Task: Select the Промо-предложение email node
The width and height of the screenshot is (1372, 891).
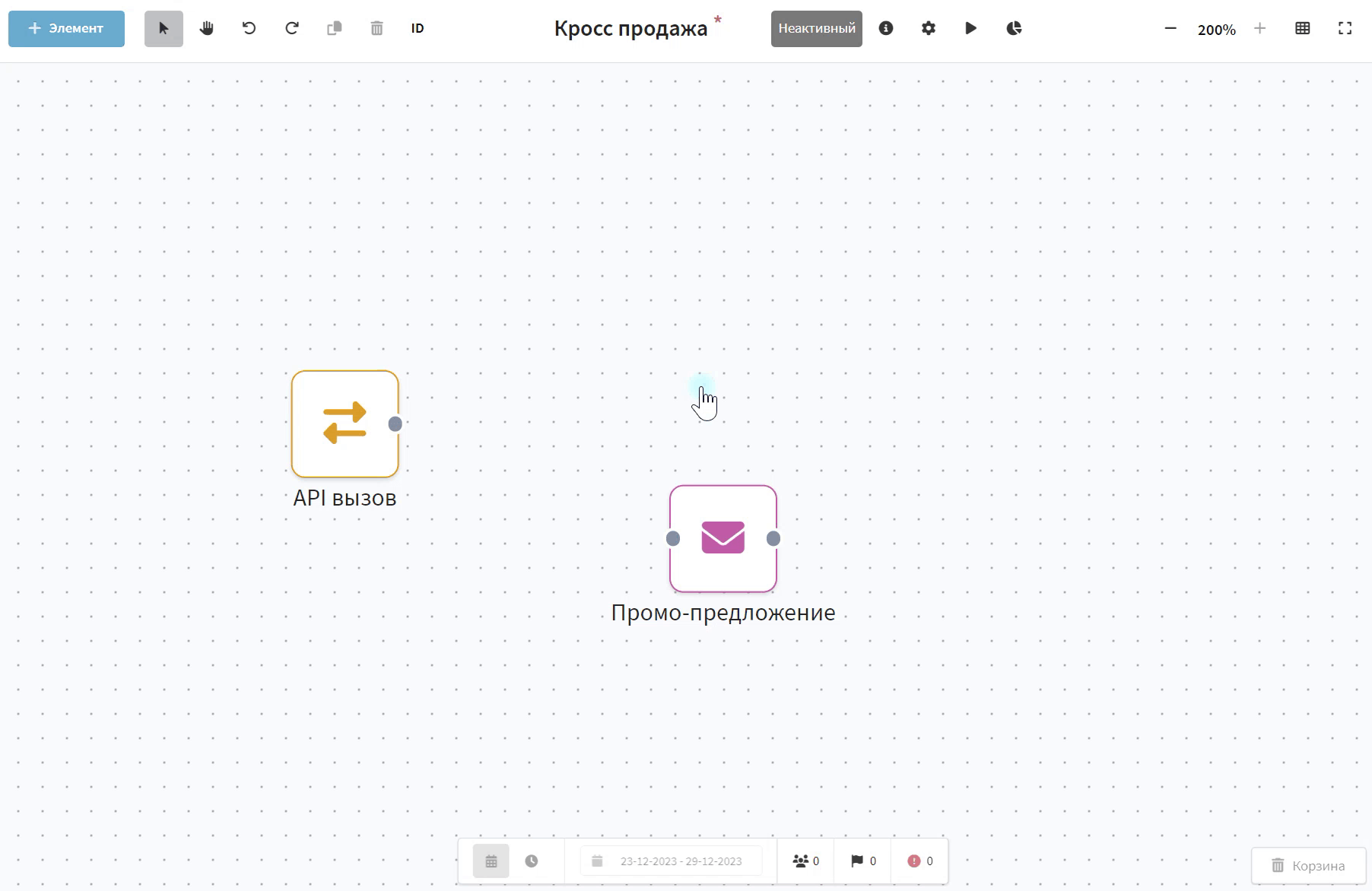Action: (723, 538)
